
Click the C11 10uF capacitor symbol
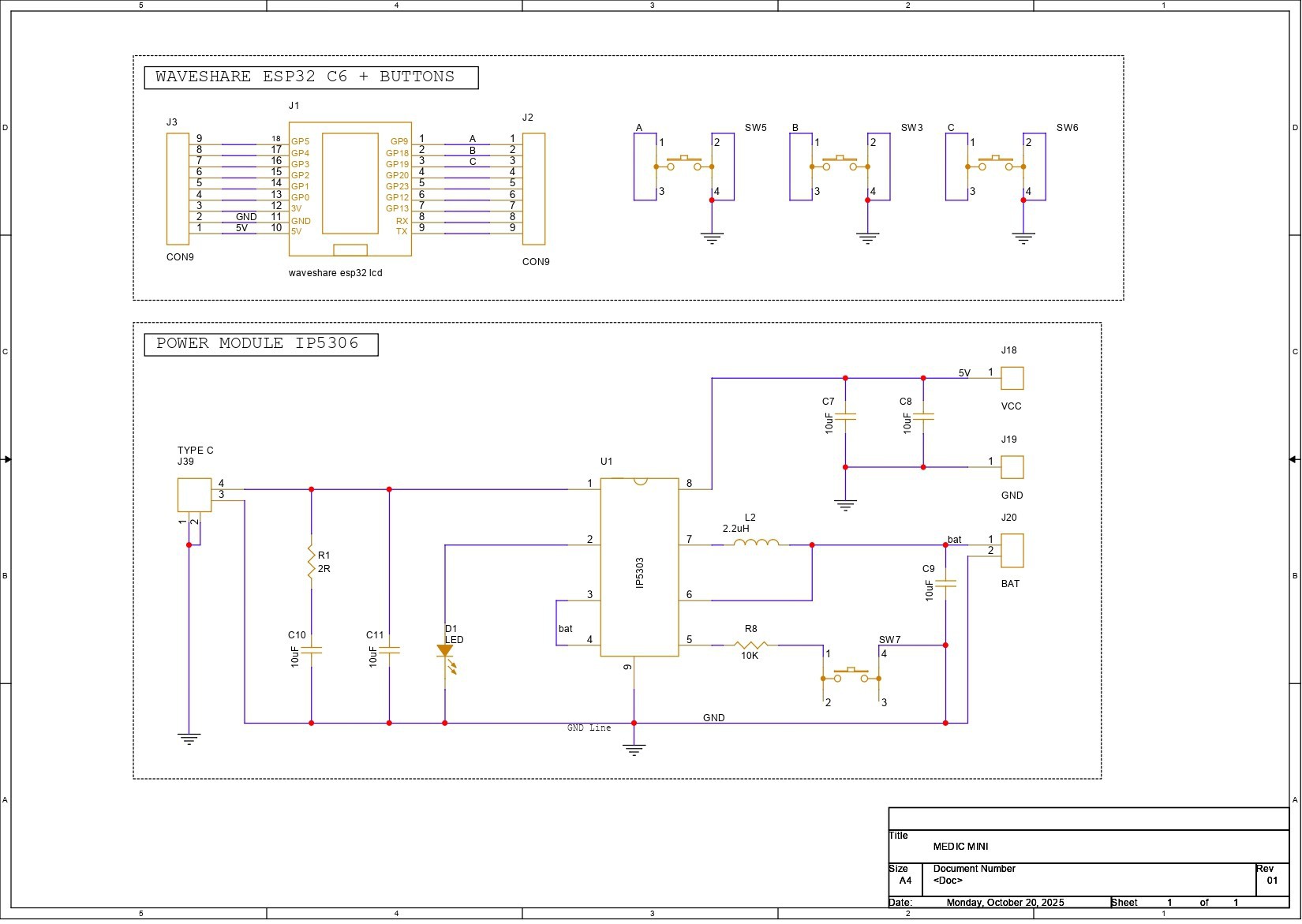389,651
